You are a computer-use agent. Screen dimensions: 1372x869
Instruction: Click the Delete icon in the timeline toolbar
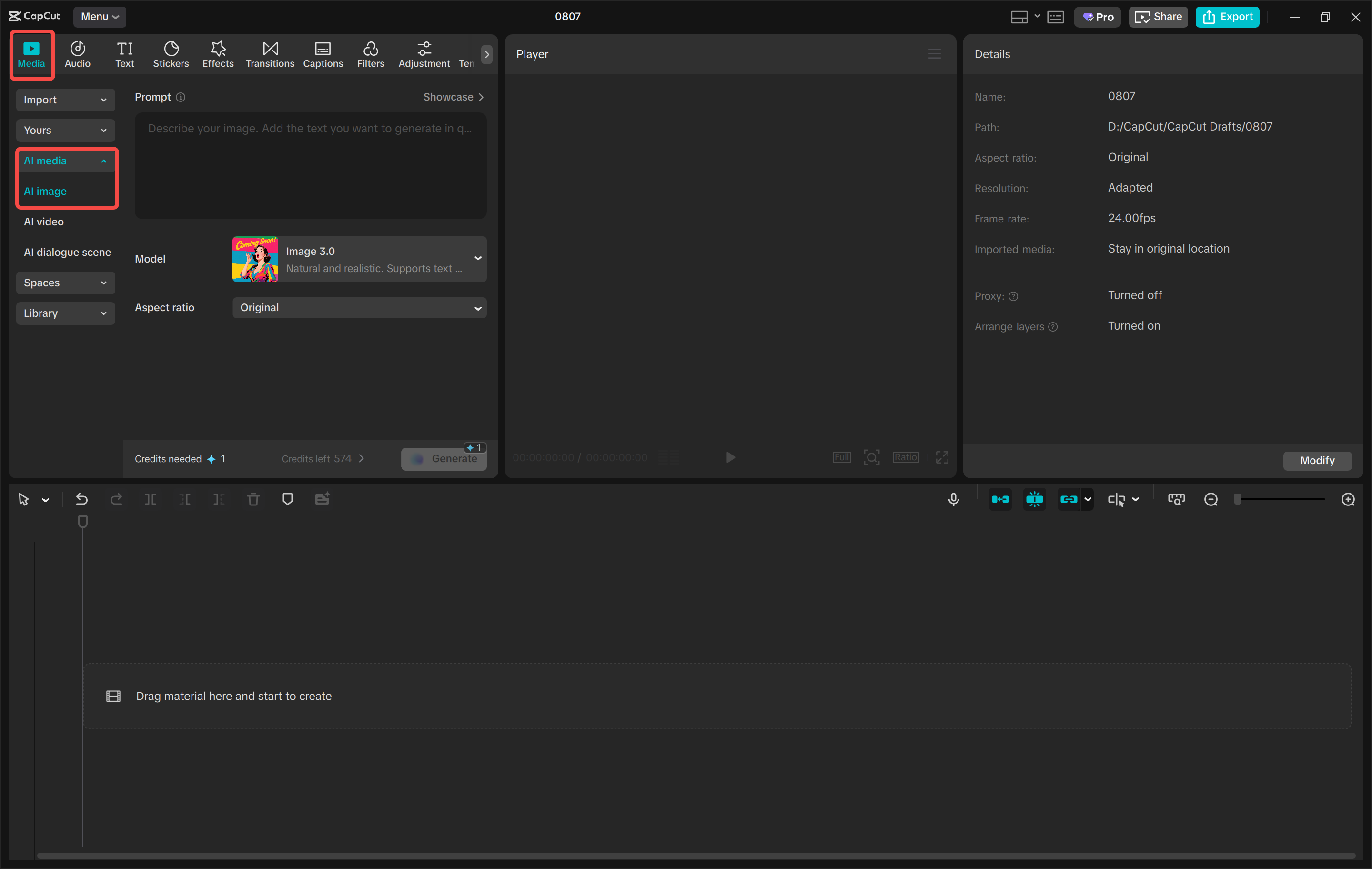coord(253,499)
